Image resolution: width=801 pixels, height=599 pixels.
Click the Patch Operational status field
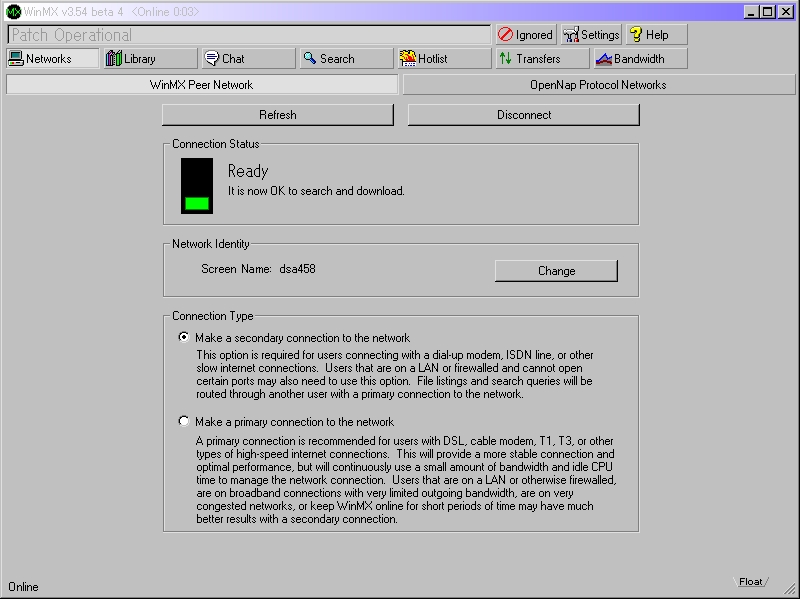[249, 35]
